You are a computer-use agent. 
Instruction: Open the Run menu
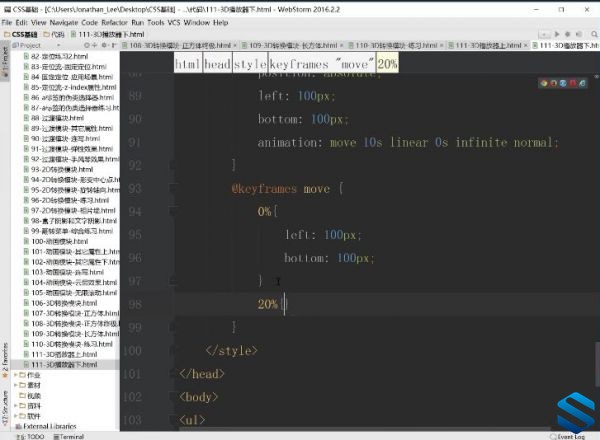coord(138,23)
